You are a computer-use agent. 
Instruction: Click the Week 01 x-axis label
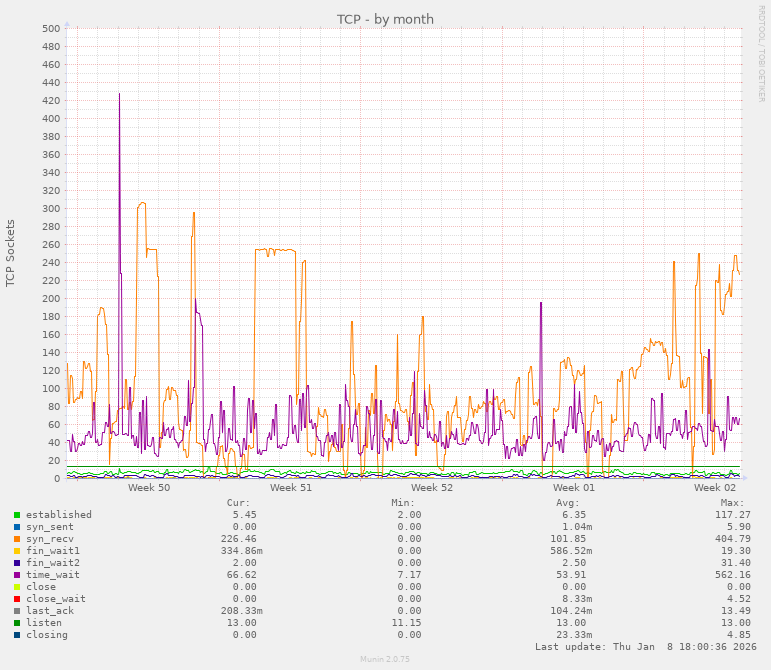coord(574,488)
